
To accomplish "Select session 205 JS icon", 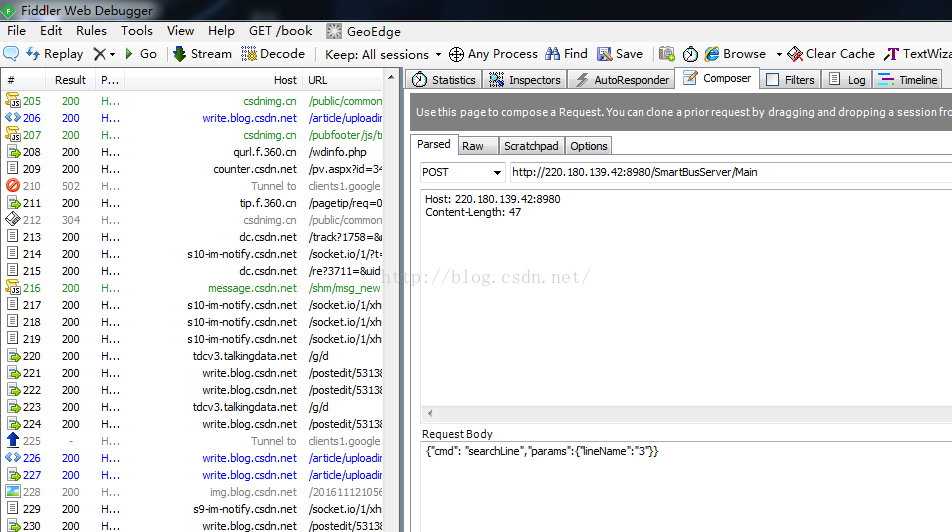I will tap(13, 101).
